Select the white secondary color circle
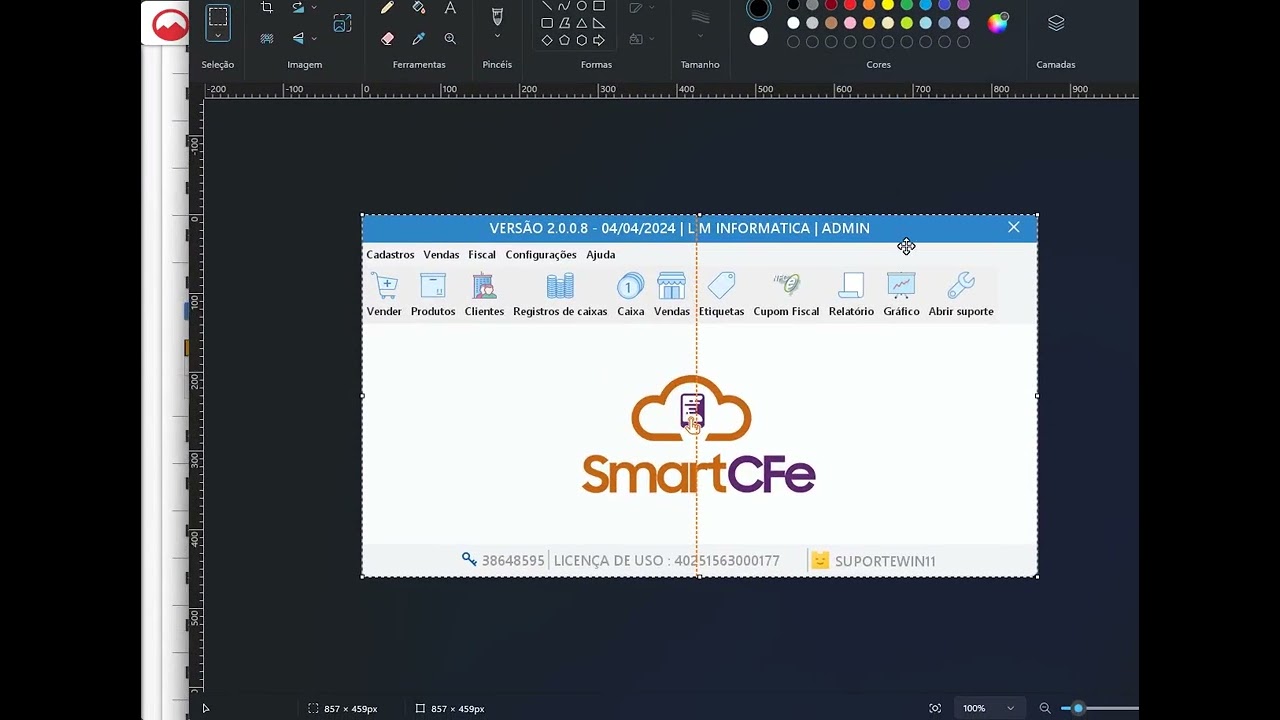1280x720 pixels. coord(759,37)
